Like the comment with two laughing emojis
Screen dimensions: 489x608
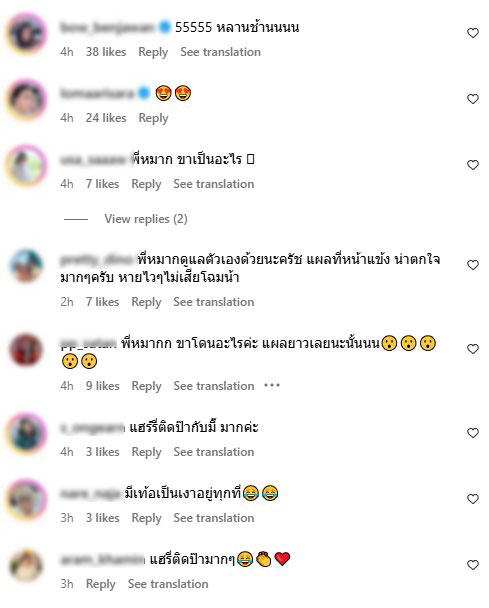[x=473, y=499]
